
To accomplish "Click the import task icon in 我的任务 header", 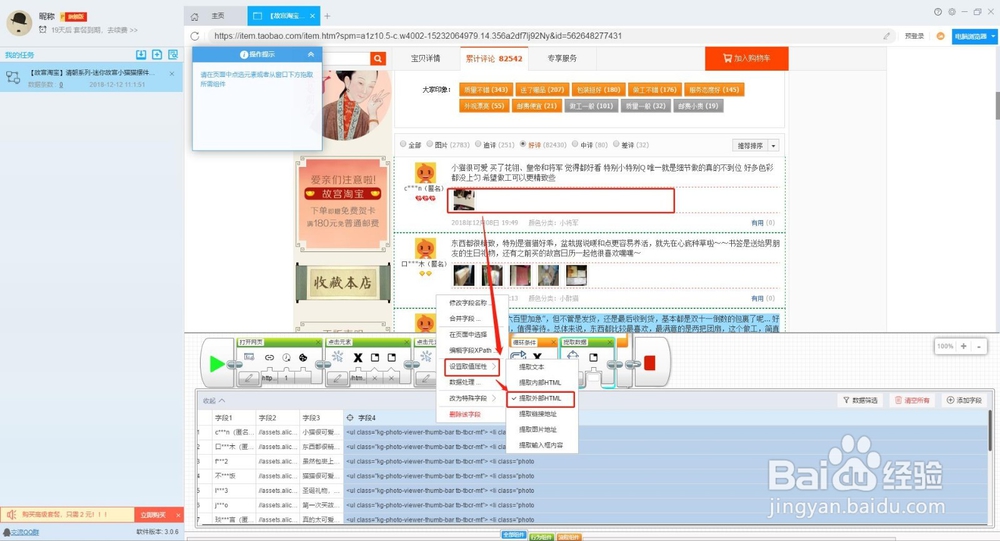I will click(x=141, y=55).
